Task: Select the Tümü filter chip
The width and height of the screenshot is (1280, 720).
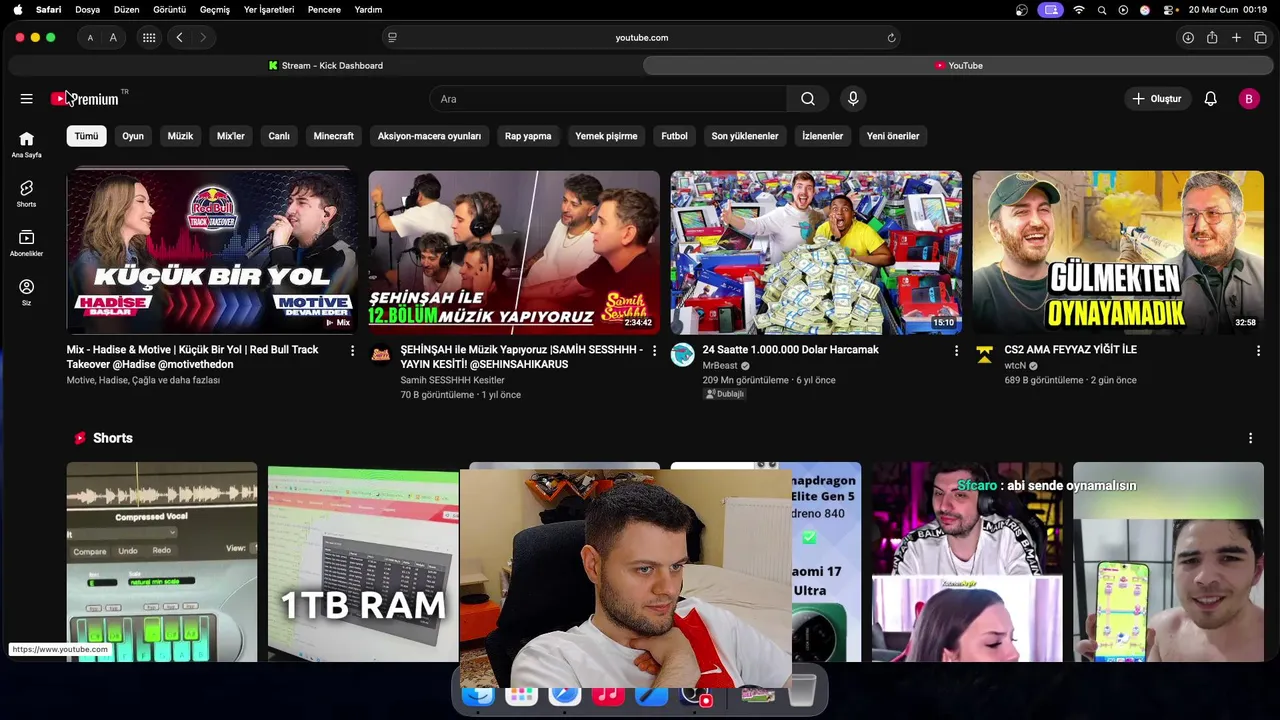Action: [87, 136]
